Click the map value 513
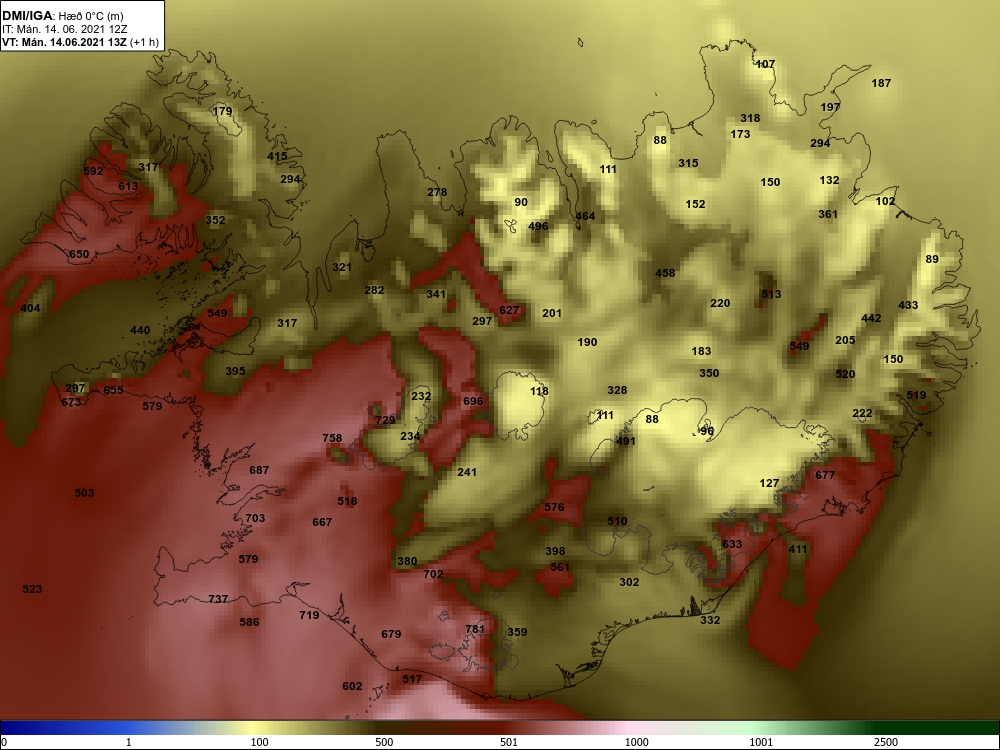Viewport: 1000px width, 750px height. coord(771,294)
